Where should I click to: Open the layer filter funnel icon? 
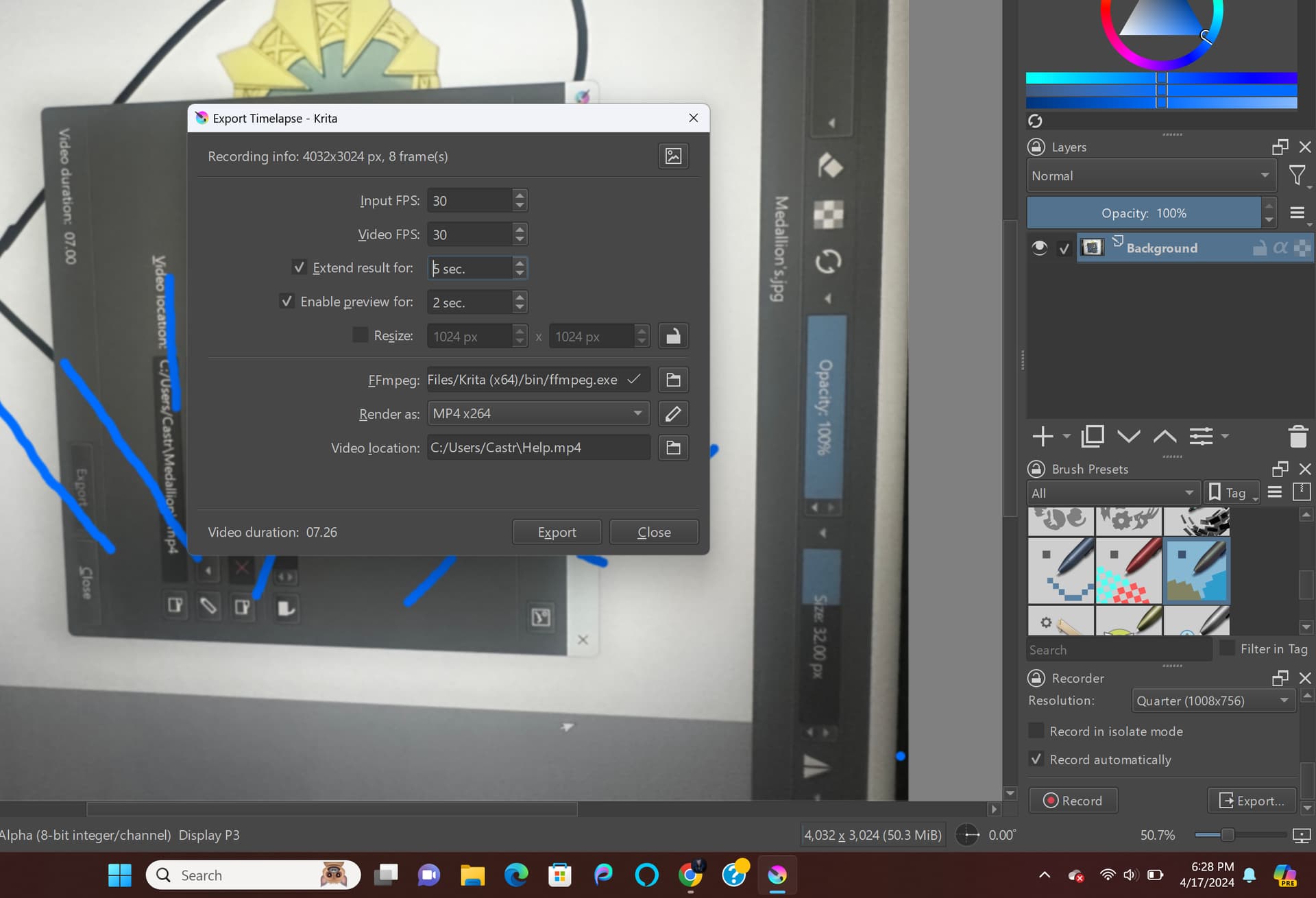click(1296, 175)
